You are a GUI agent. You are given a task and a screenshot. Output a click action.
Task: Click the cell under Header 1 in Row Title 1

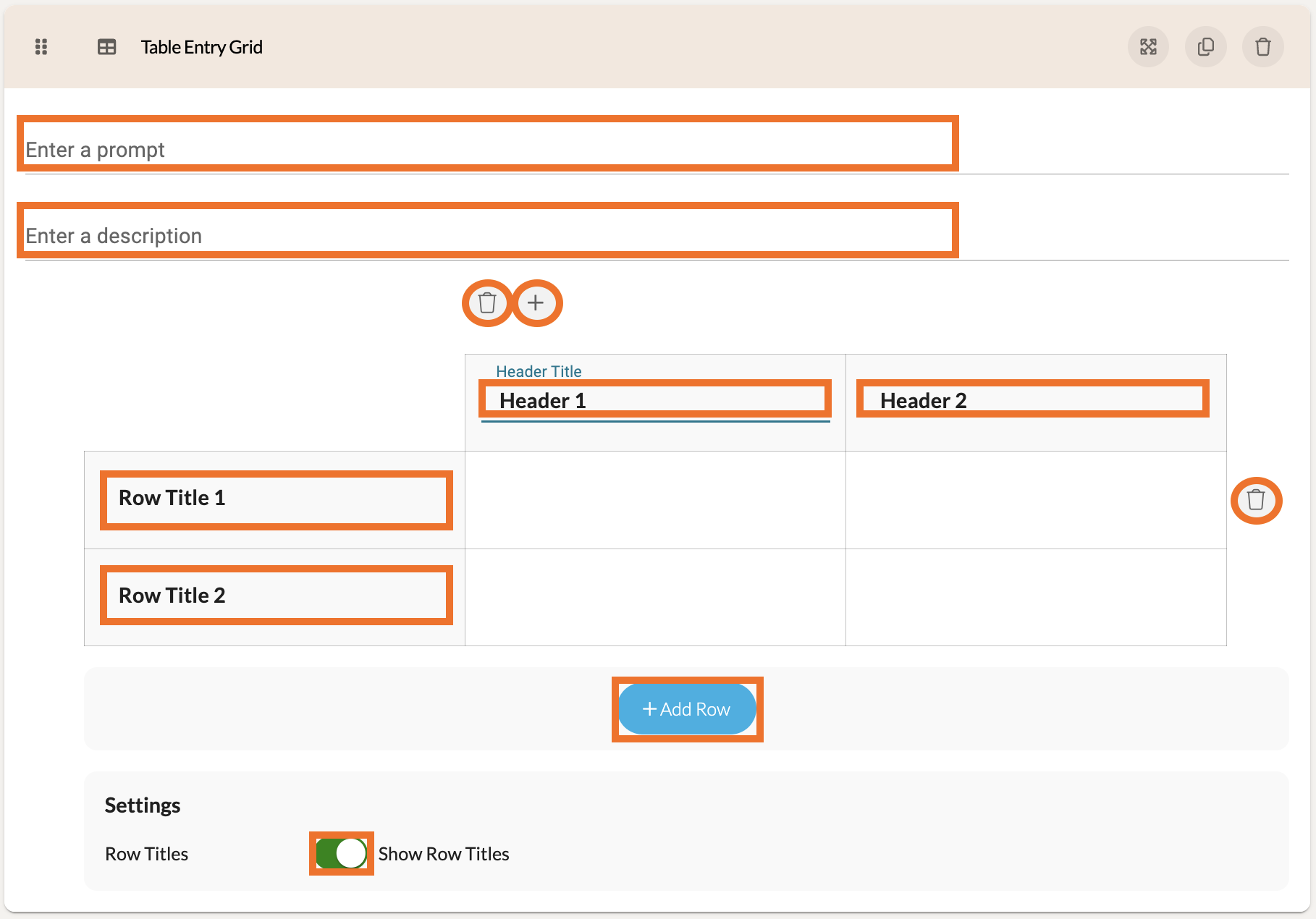[x=655, y=500]
